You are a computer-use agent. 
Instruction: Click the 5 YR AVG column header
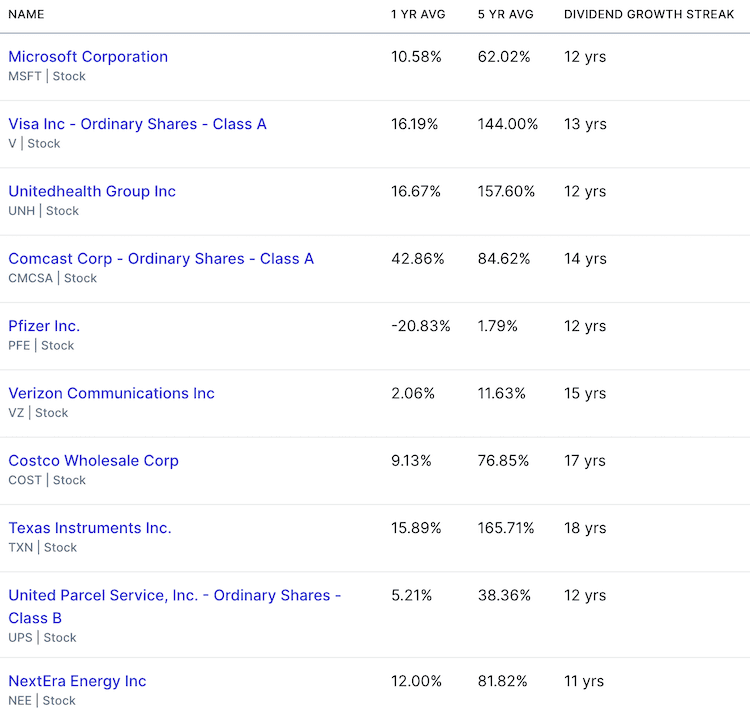tap(506, 14)
